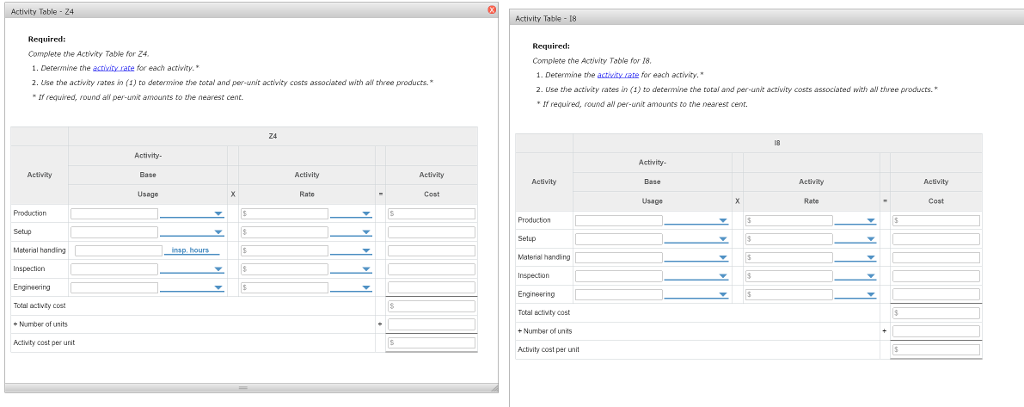The width and height of the screenshot is (1024, 407).
Task: Click Z4 Production usage input field
Action: (114, 214)
